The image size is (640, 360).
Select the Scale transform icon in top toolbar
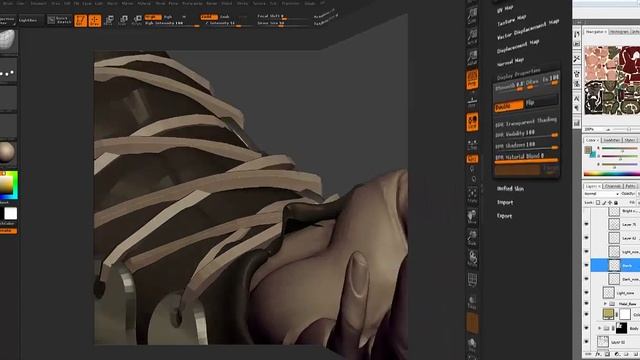[123, 20]
